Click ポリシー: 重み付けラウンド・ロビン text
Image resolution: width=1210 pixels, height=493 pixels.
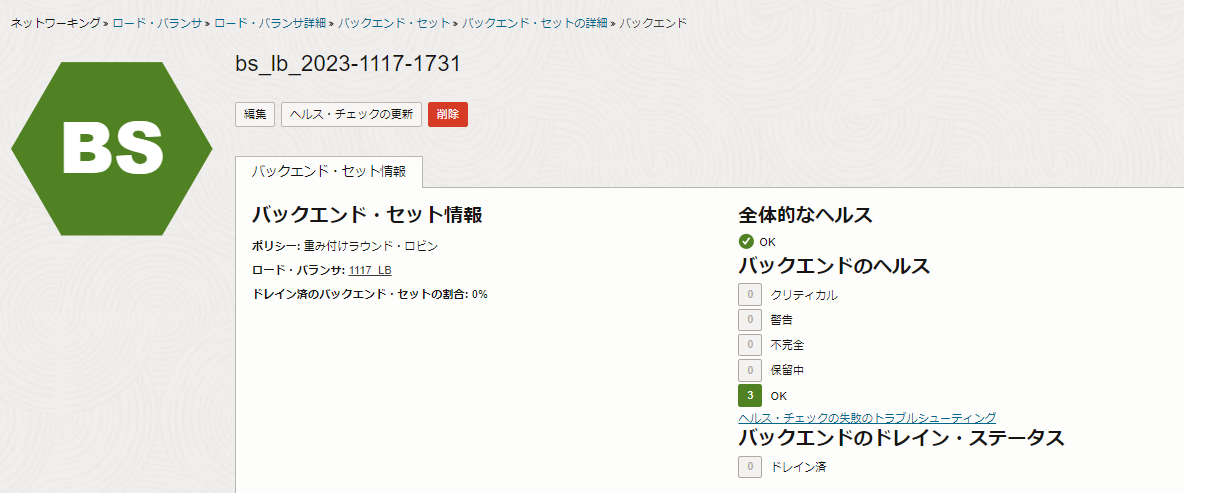click(x=345, y=245)
